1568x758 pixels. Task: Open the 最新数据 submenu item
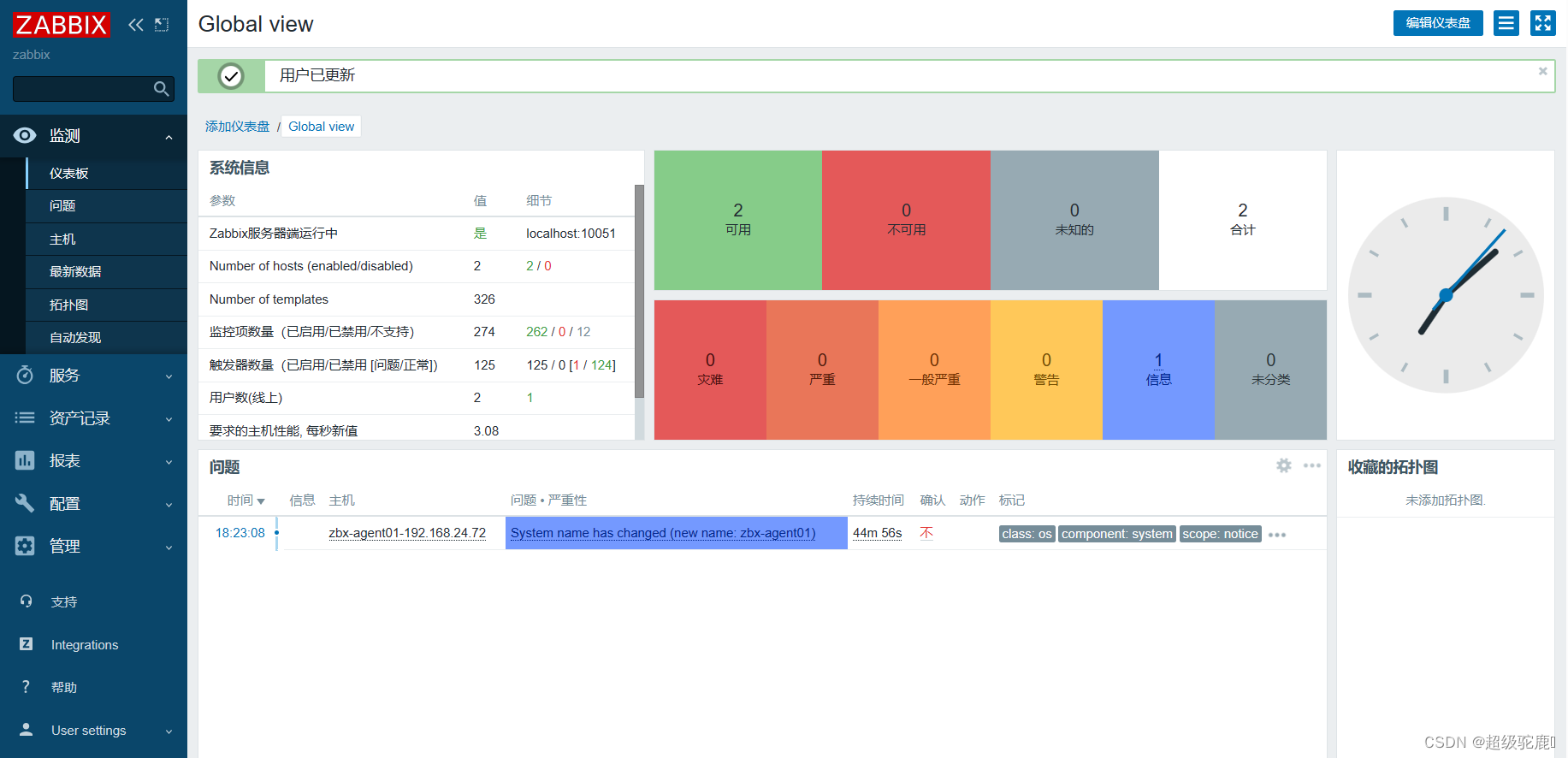107,272
